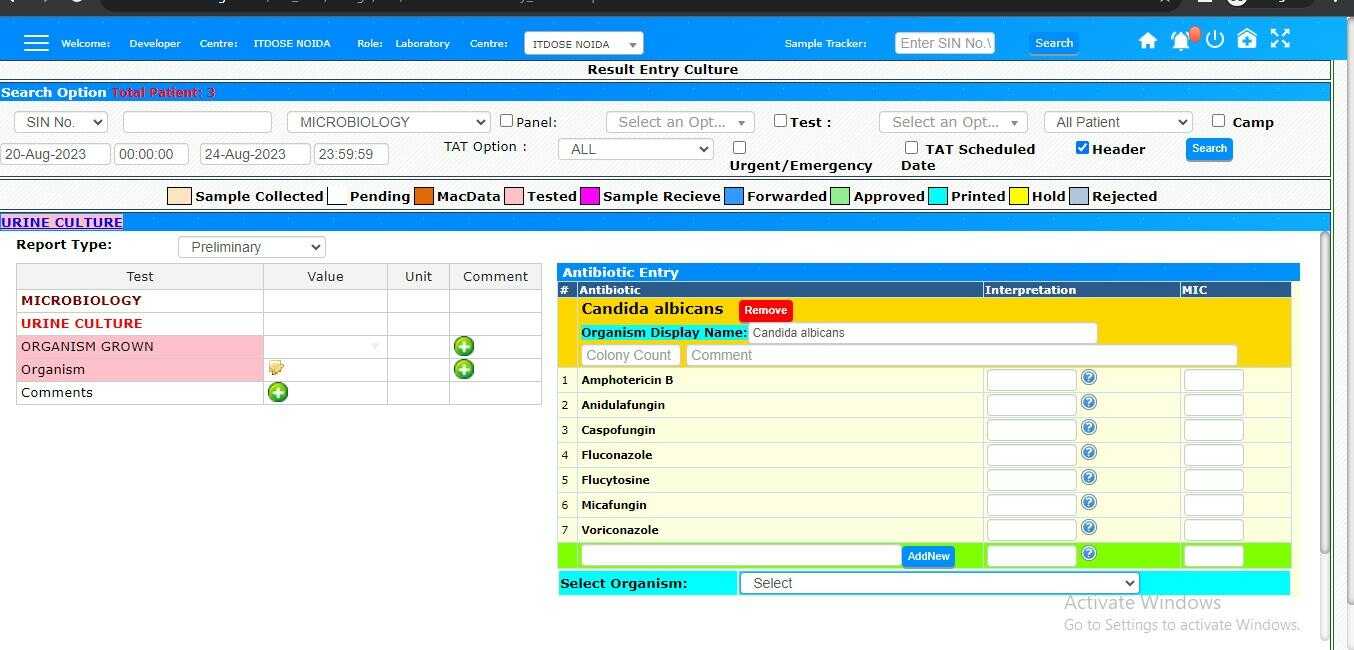
Task: Check the Urgent/Emergency checkbox
Action: [x=739, y=146]
